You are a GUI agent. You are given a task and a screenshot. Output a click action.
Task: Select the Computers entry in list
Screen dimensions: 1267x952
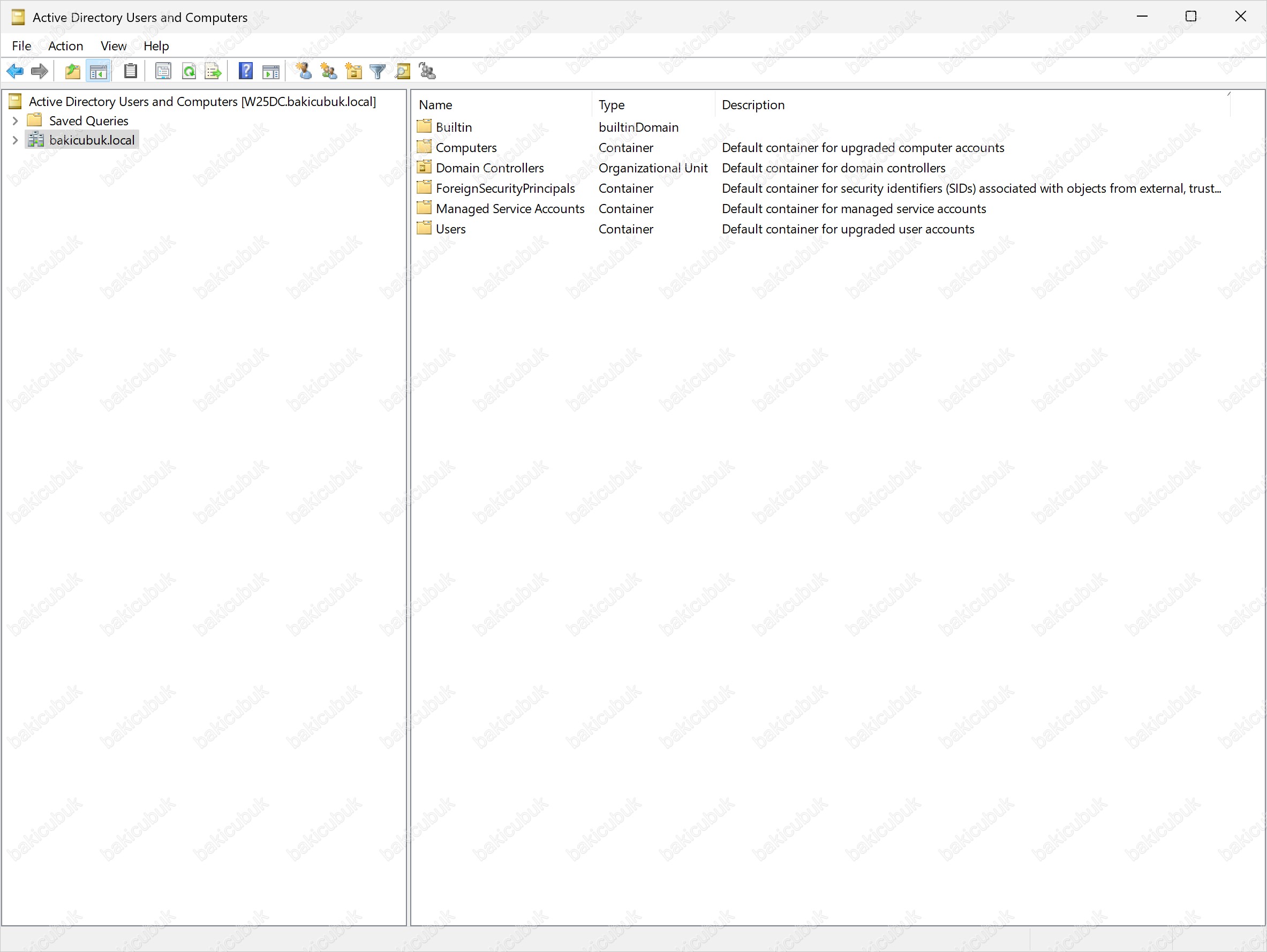466,148
